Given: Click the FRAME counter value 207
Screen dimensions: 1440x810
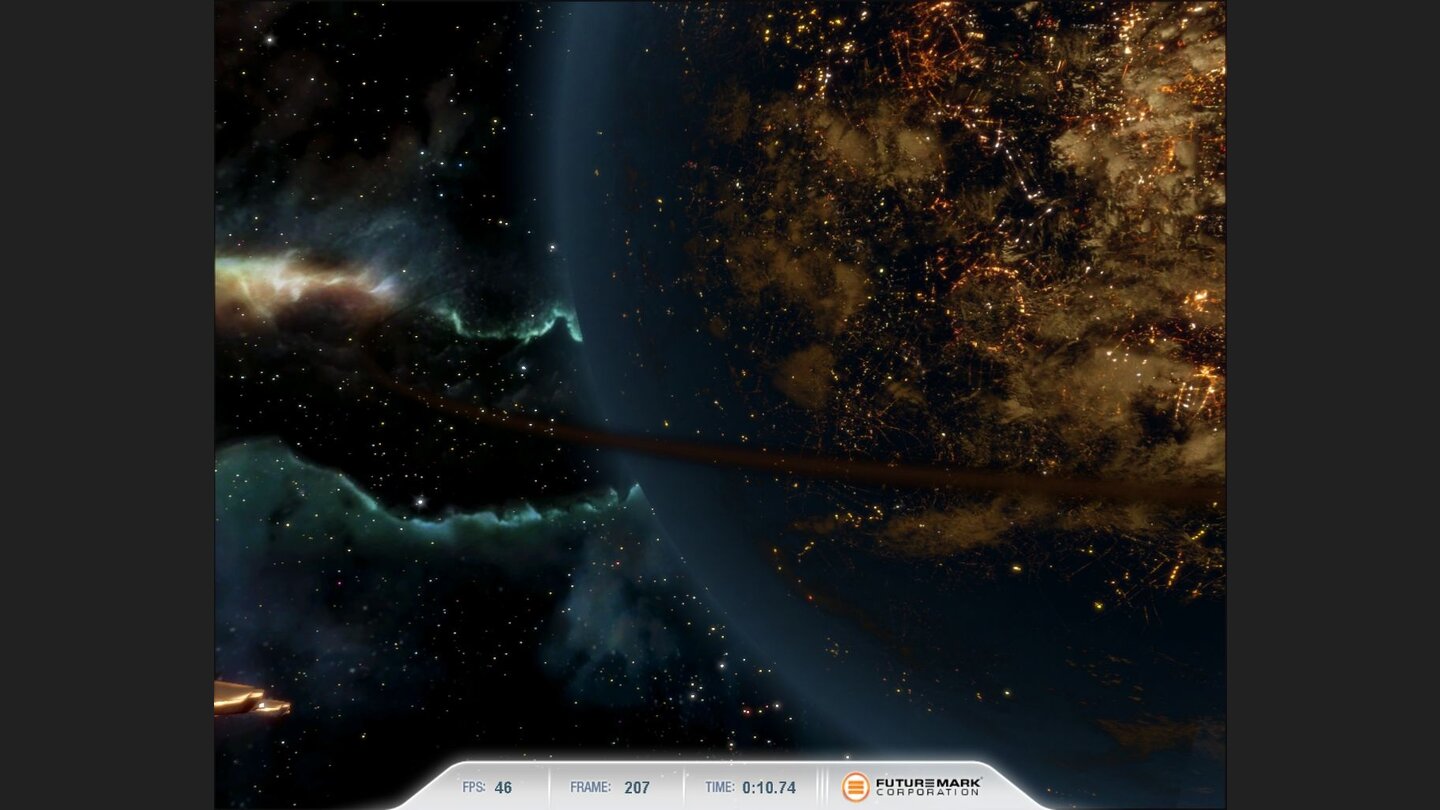Looking at the screenshot, I should coord(637,788).
